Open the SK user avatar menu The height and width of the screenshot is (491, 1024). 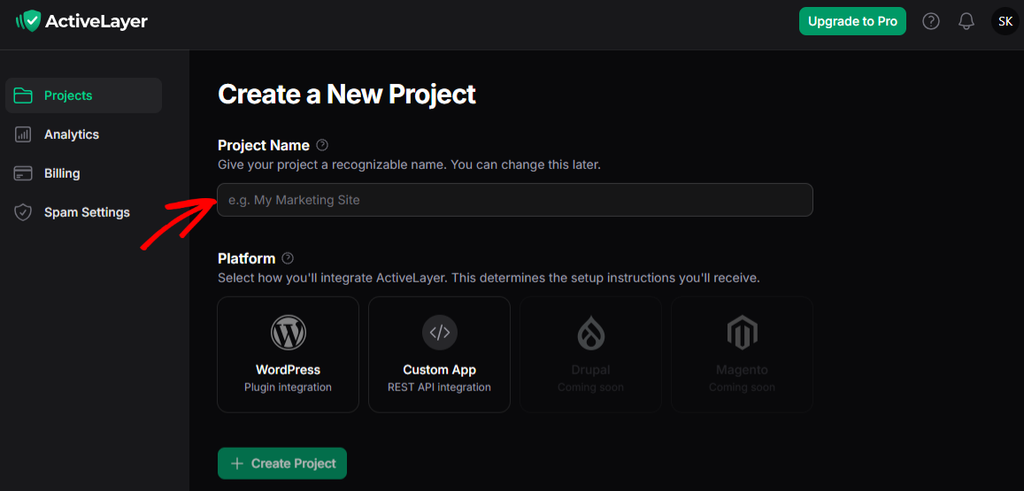tap(1005, 22)
